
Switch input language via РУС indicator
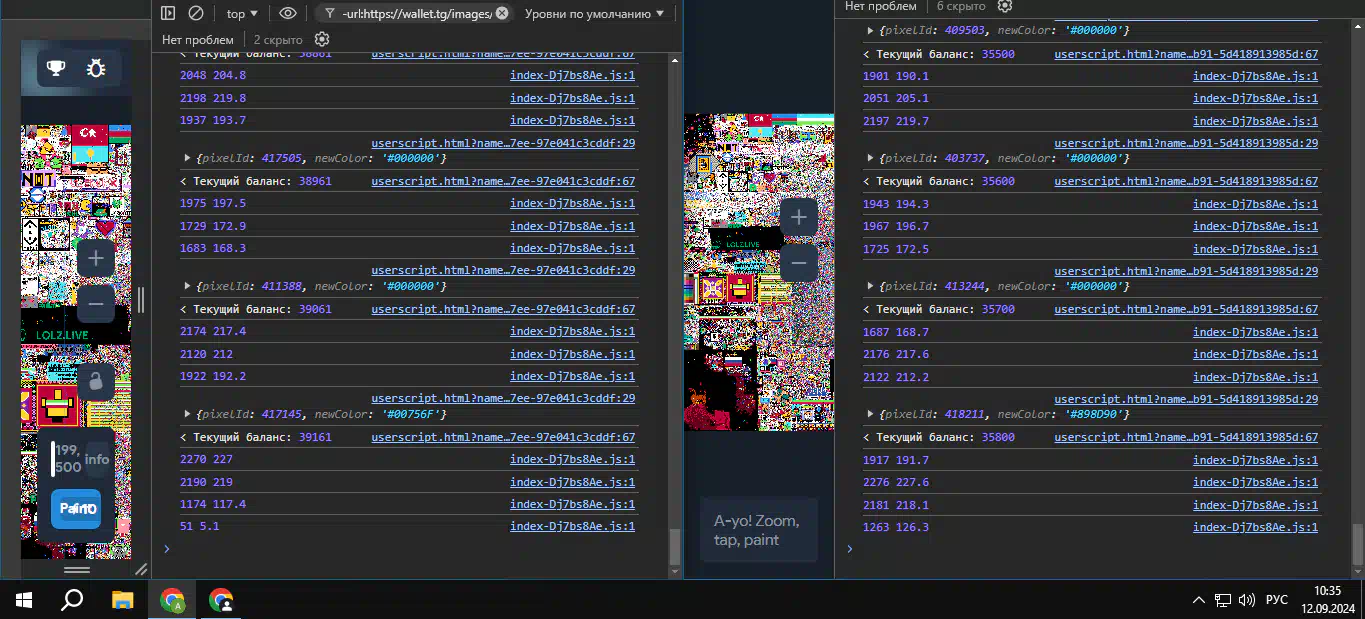pos(1277,600)
